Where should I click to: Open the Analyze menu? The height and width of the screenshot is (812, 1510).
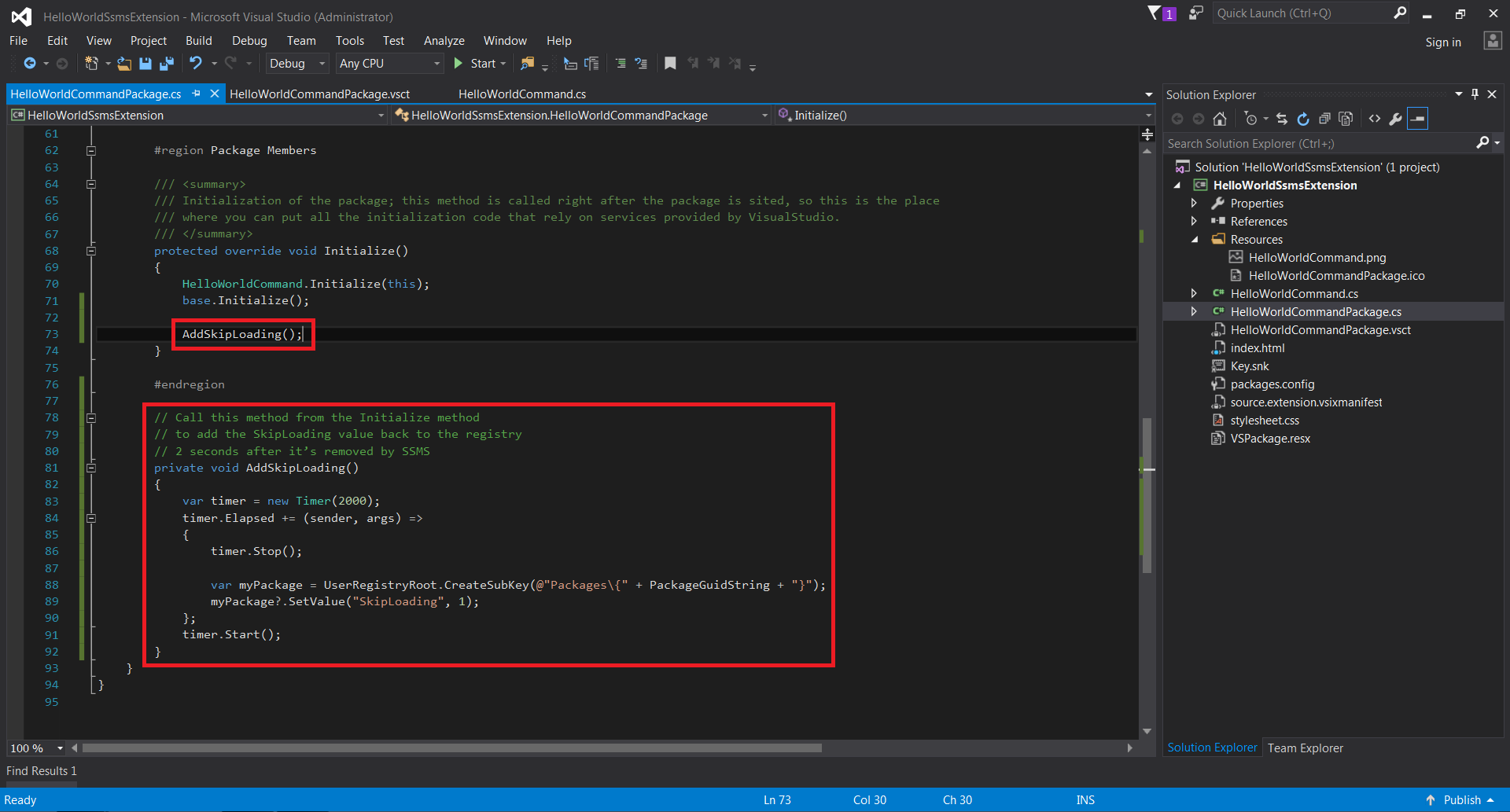coord(444,41)
